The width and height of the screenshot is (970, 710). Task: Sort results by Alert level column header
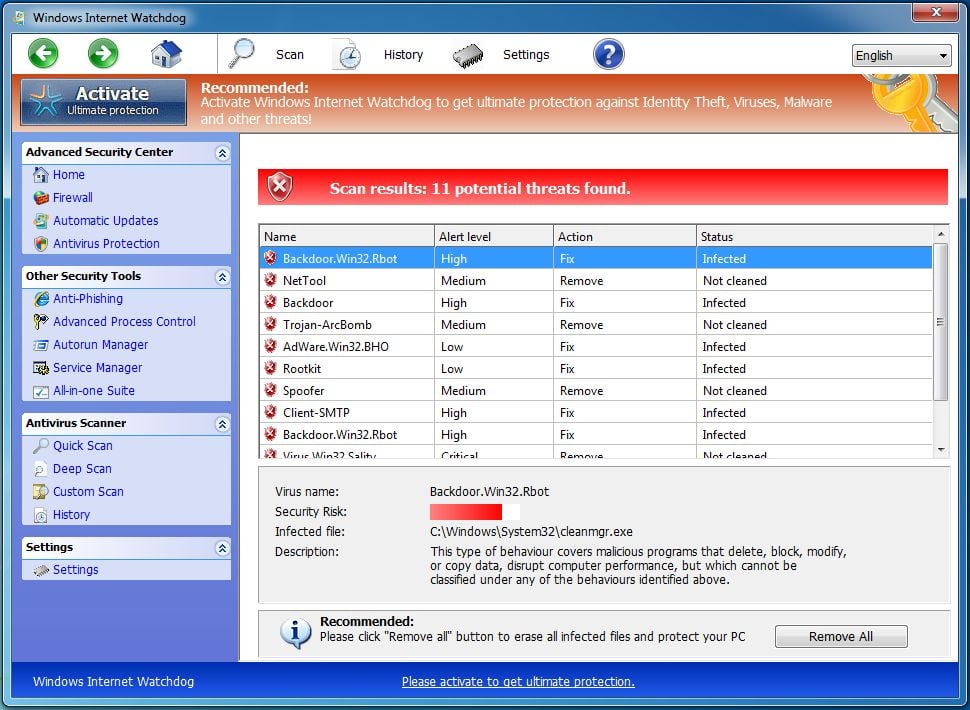493,237
